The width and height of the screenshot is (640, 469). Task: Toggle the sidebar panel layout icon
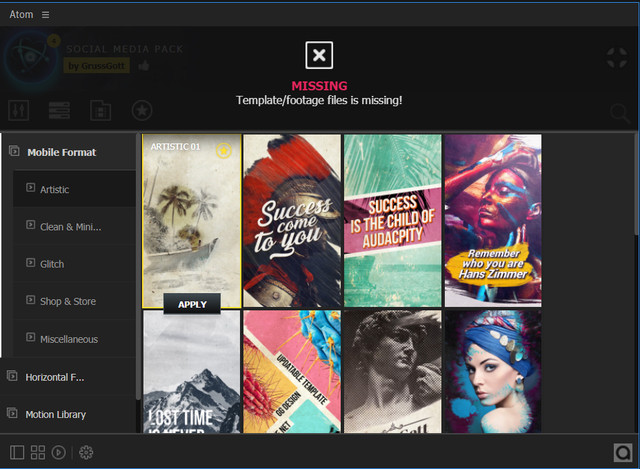click(17, 452)
